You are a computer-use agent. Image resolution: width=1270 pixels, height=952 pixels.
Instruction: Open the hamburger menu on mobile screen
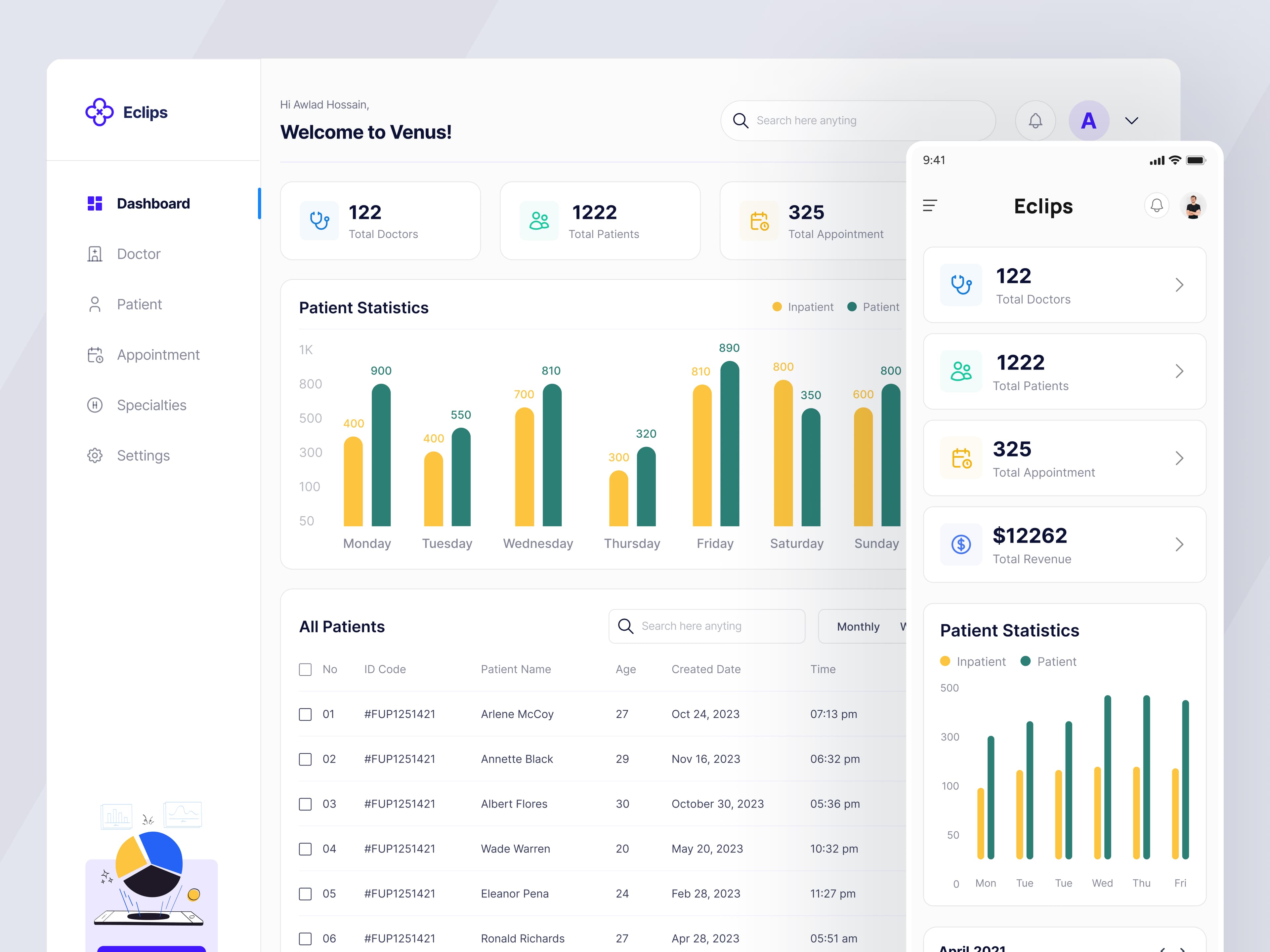point(930,205)
